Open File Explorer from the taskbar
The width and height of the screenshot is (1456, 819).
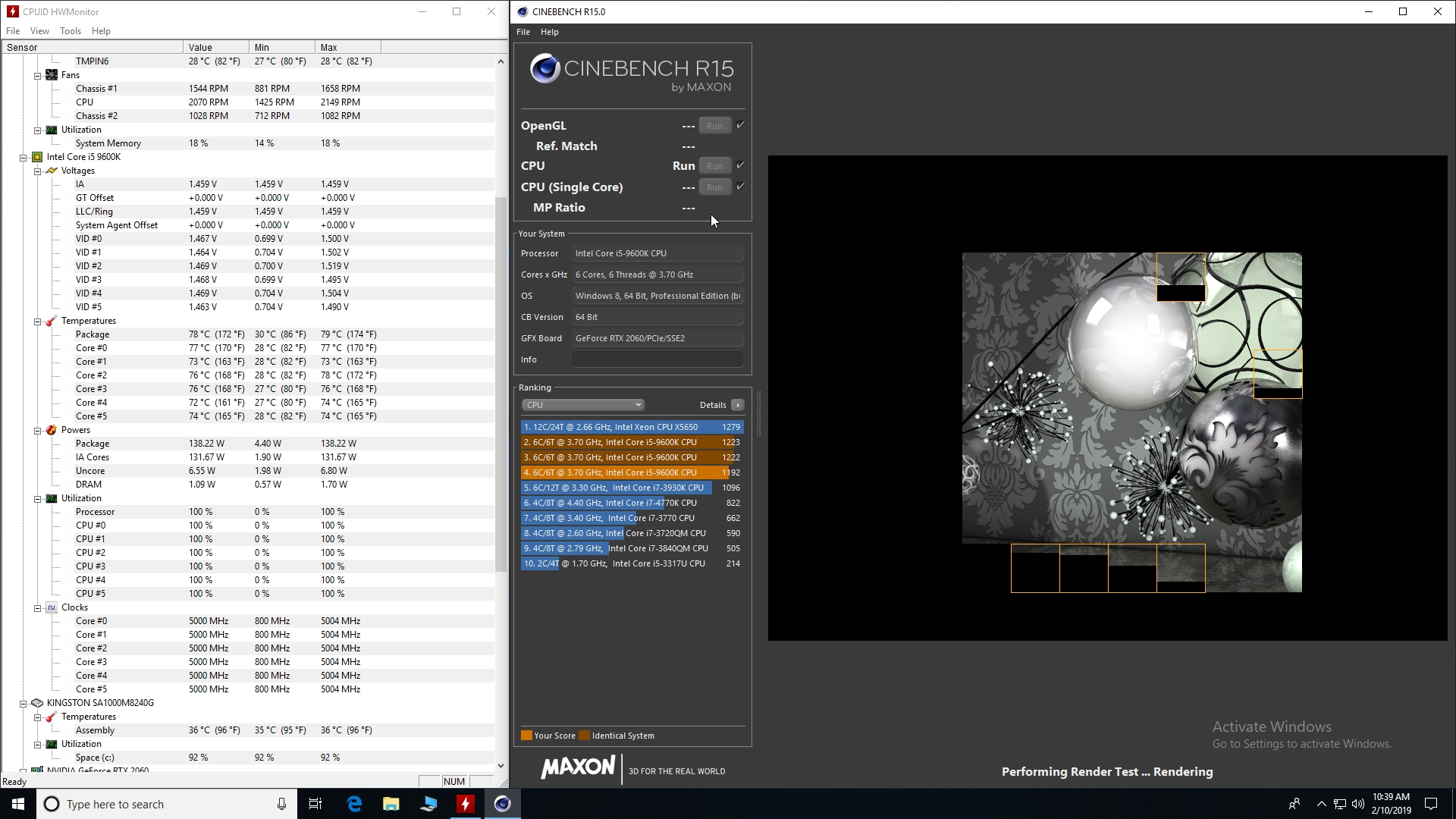(x=391, y=804)
